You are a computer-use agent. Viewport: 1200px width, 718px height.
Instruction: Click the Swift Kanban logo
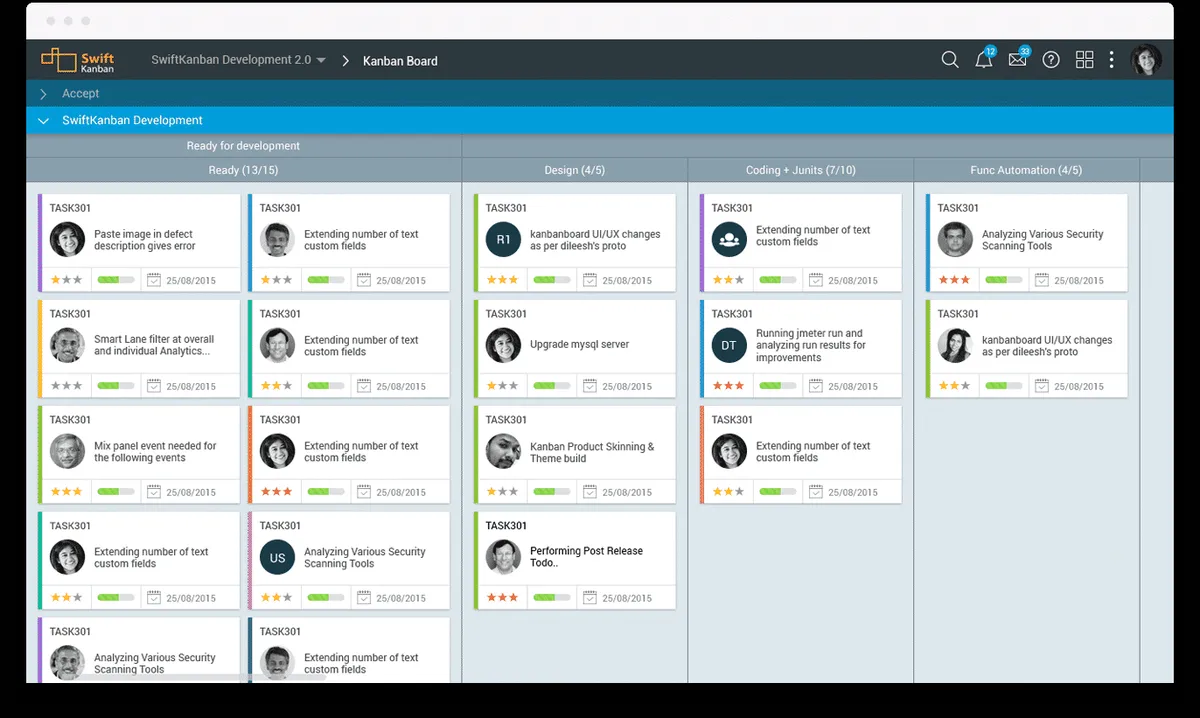coord(78,60)
